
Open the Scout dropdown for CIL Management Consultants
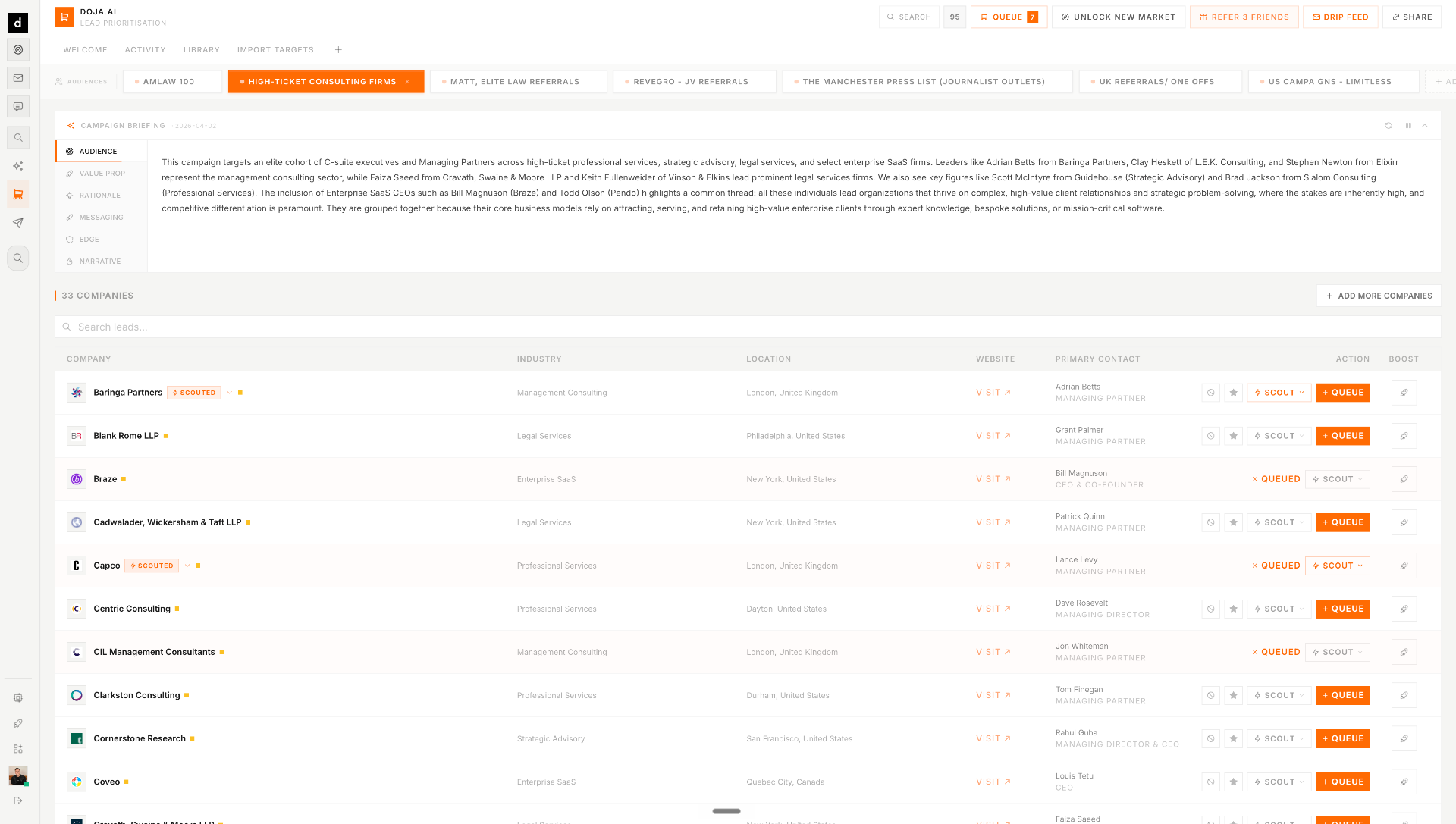tap(1338, 652)
